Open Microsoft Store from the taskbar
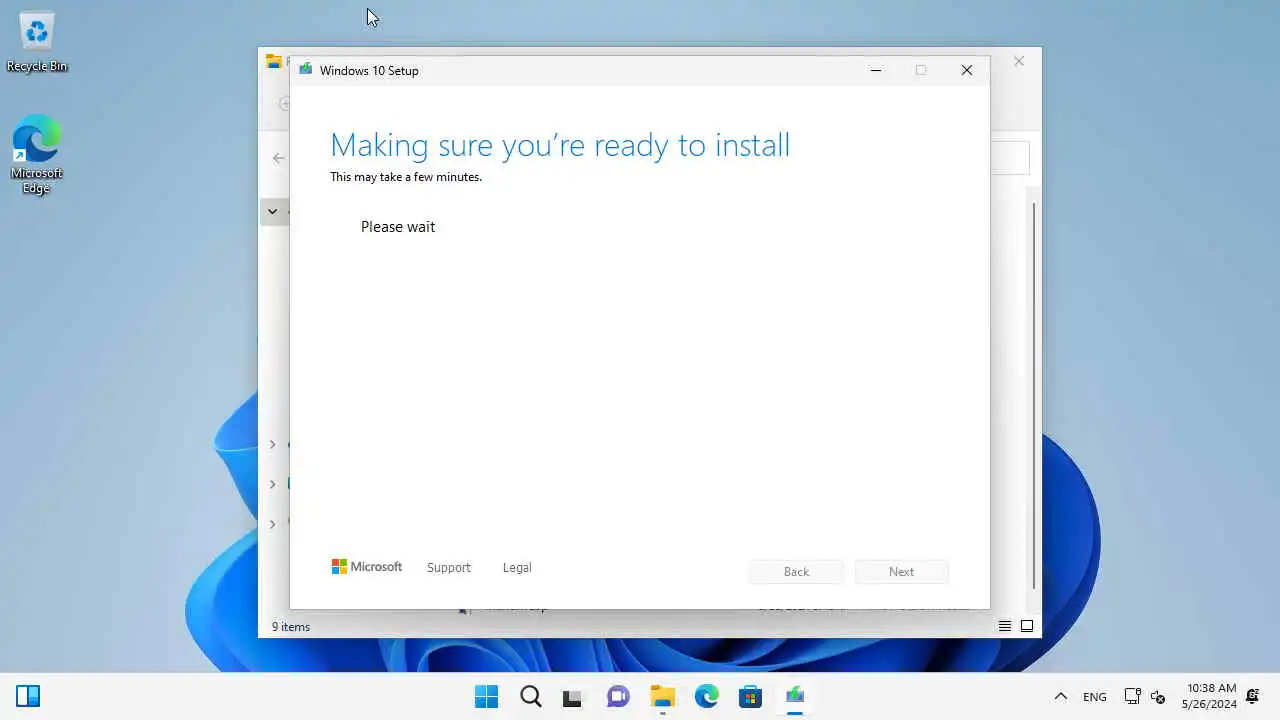The height and width of the screenshot is (720, 1280). coord(750,697)
